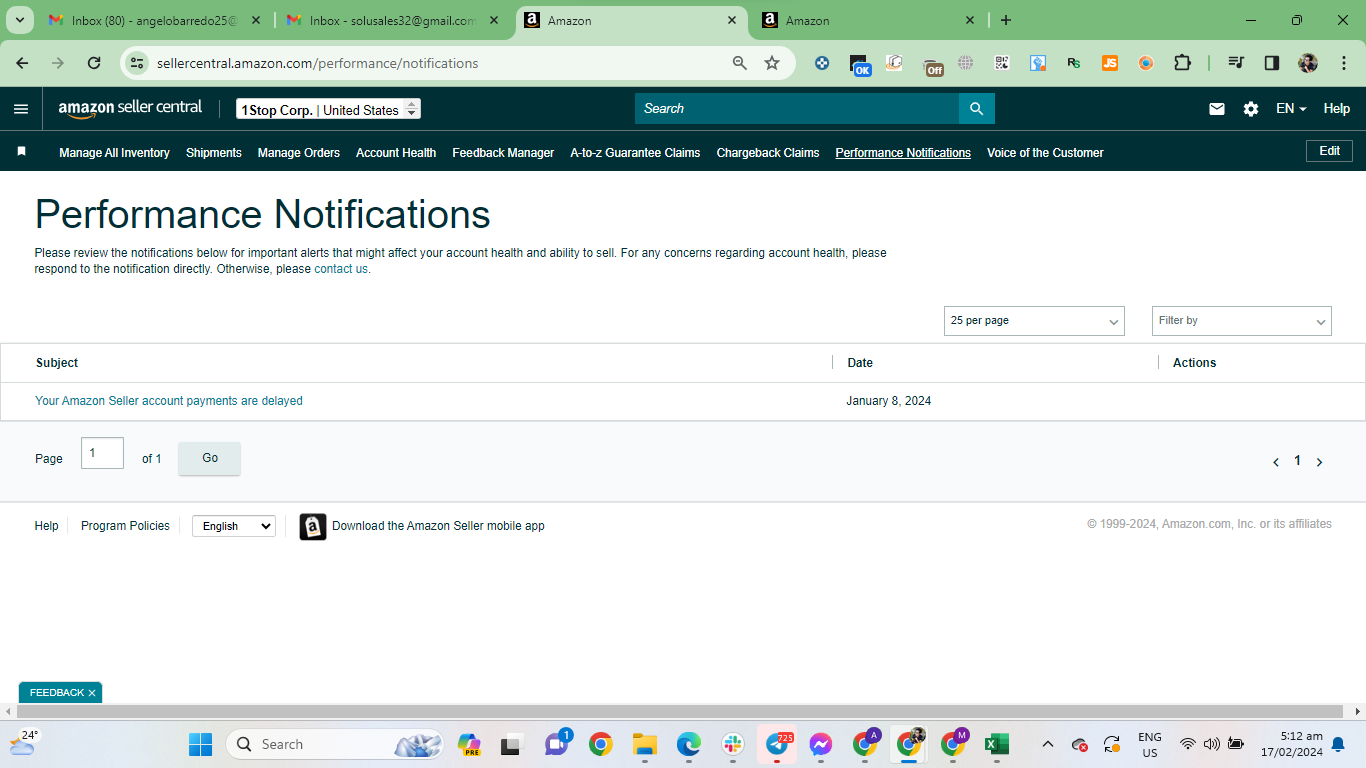
Task: Close the solusales32 Gmail Inbox tab
Action: (x=494, y=20)
